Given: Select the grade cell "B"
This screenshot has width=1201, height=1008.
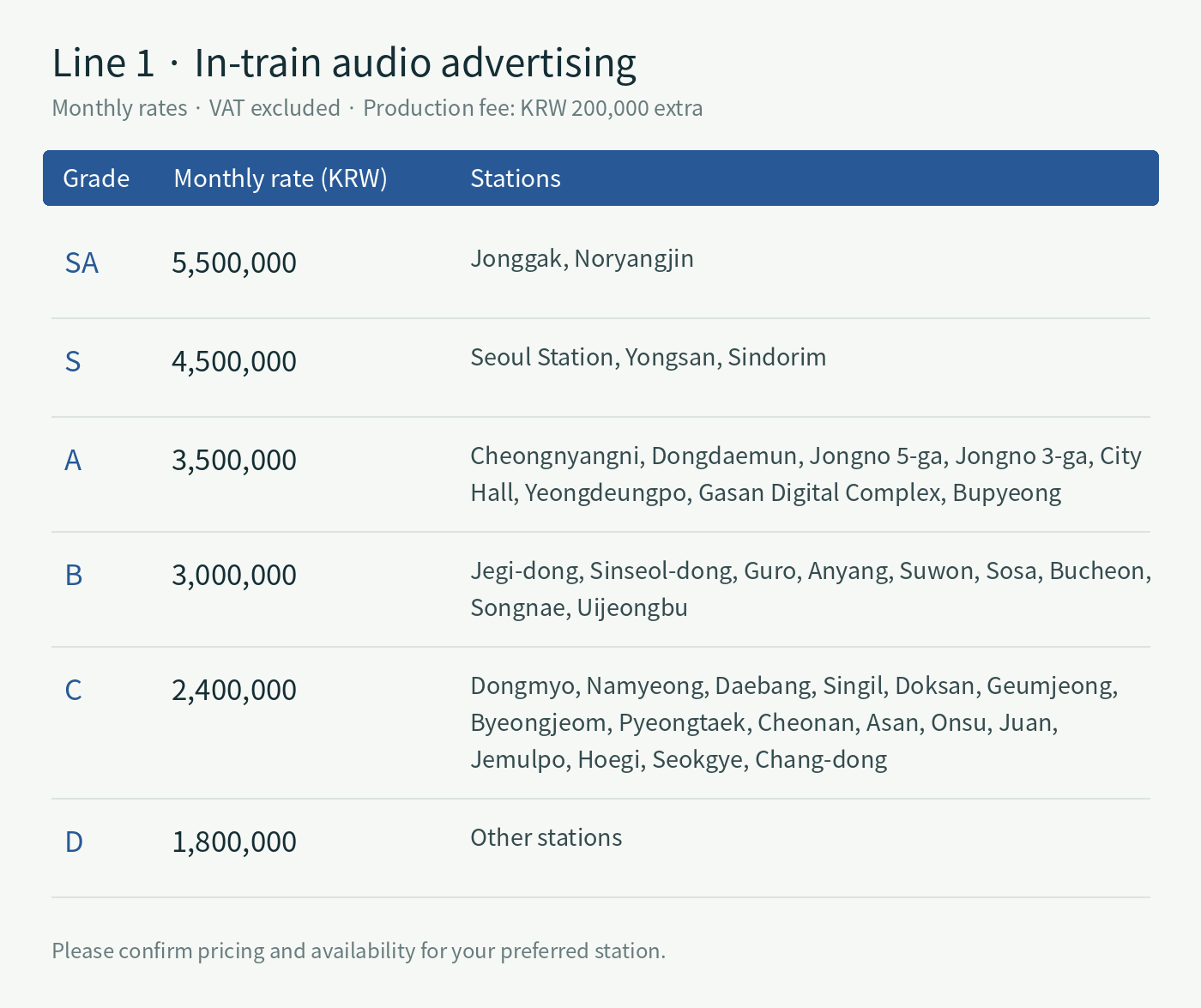Looking at the screenshot, I should (74, 575).
